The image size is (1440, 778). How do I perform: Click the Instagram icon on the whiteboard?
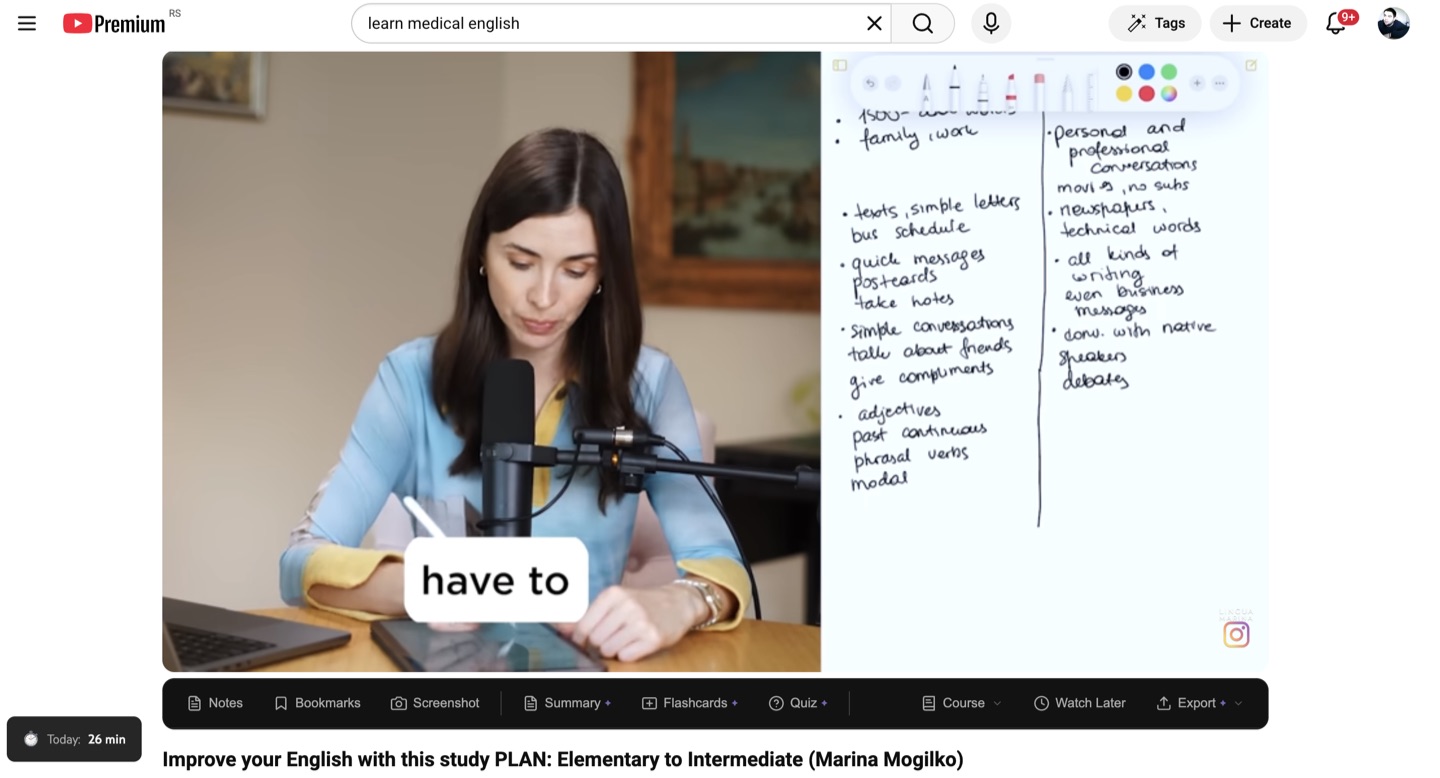pyautogui.click(x=1236, y=634)
